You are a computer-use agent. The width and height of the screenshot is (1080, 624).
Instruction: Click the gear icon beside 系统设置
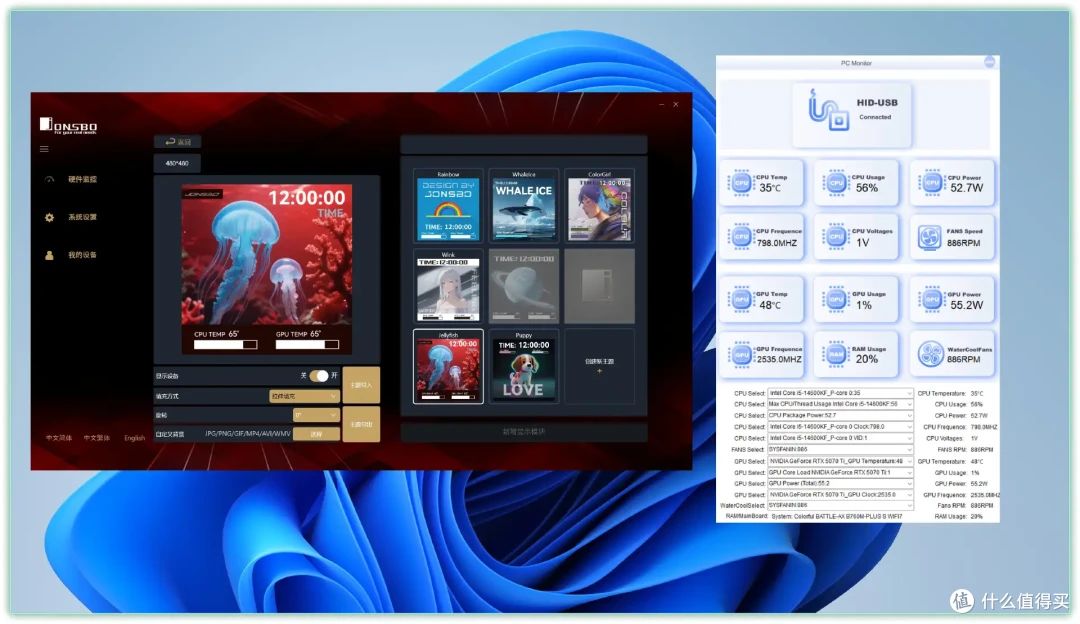point(49,217)
